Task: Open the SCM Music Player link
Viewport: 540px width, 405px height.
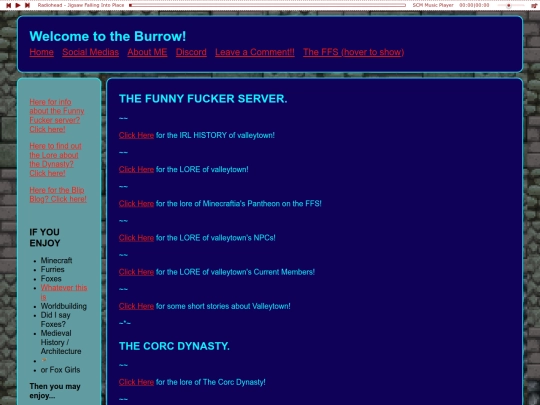Action: click(x=433, y=5)
